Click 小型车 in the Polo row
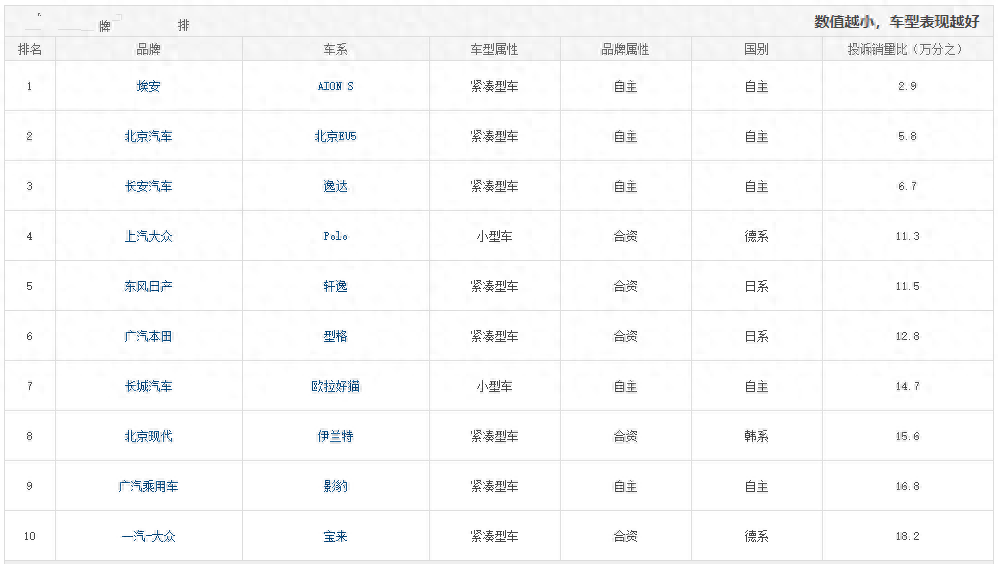This screenshot has height=564, width=998. pos(495,236)
